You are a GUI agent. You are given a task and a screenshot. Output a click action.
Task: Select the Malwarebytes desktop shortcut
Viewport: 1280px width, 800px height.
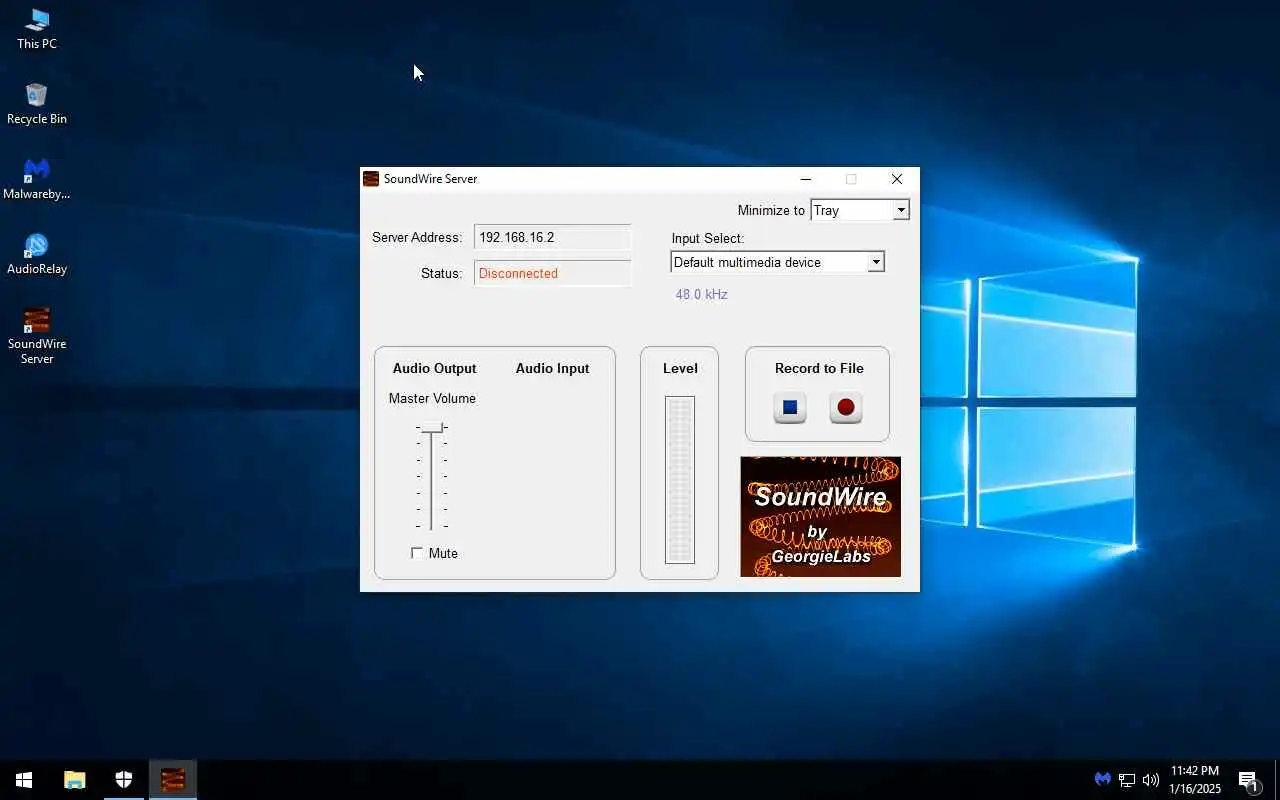point(37,179)
